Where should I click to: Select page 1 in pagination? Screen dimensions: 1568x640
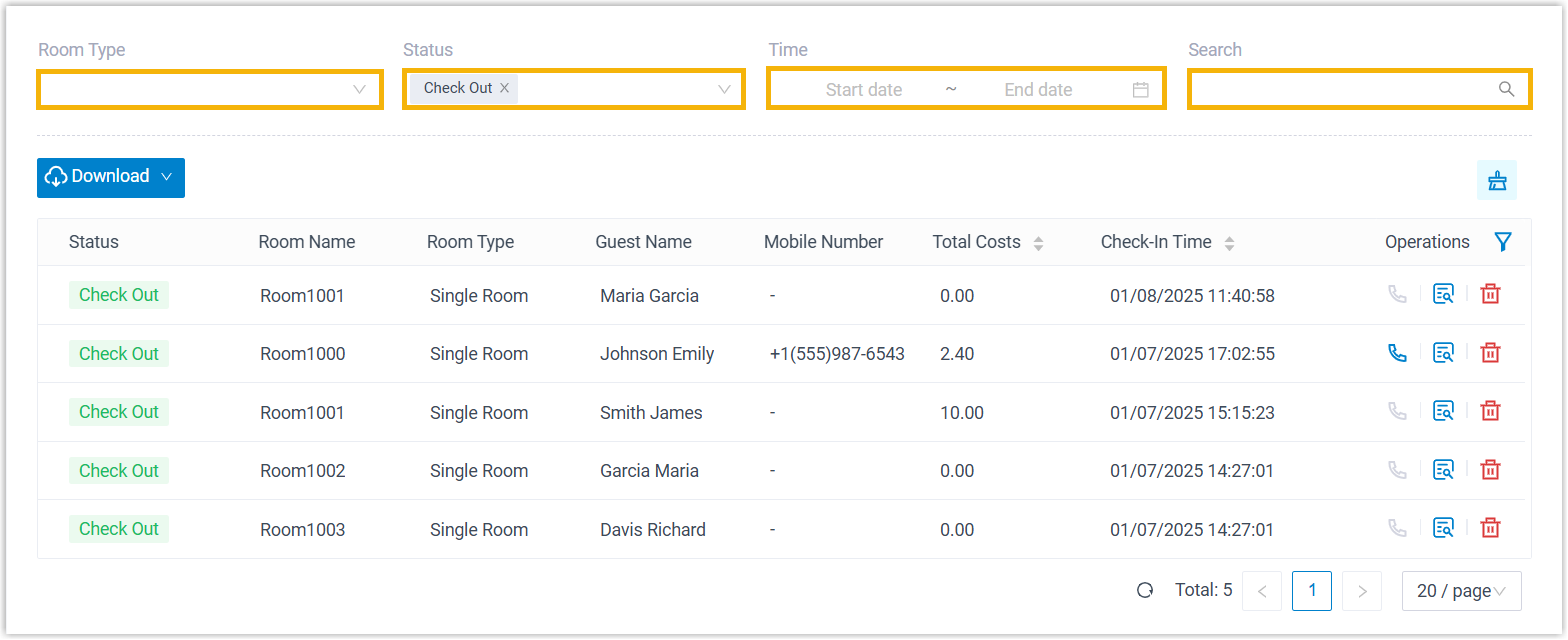(1312, 591)
